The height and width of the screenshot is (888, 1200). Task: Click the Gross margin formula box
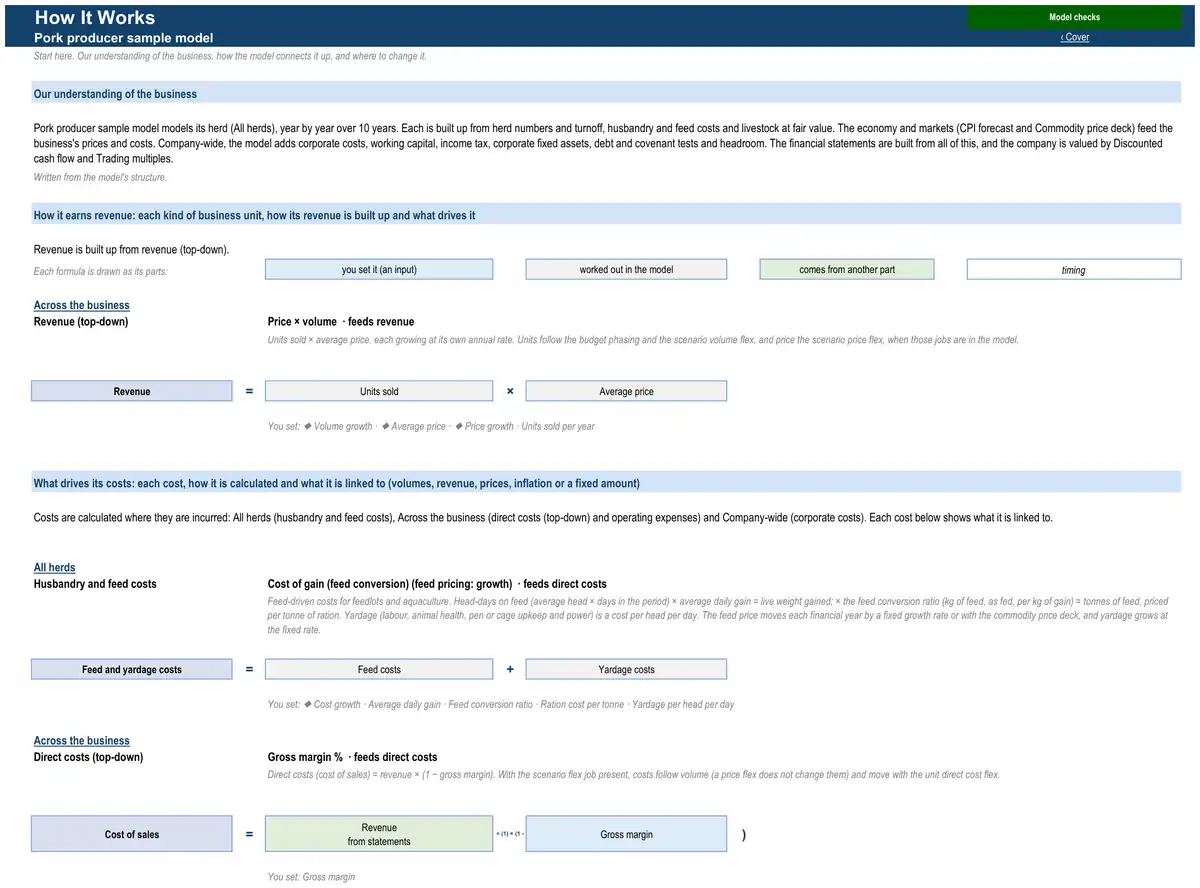coord(626,834)
